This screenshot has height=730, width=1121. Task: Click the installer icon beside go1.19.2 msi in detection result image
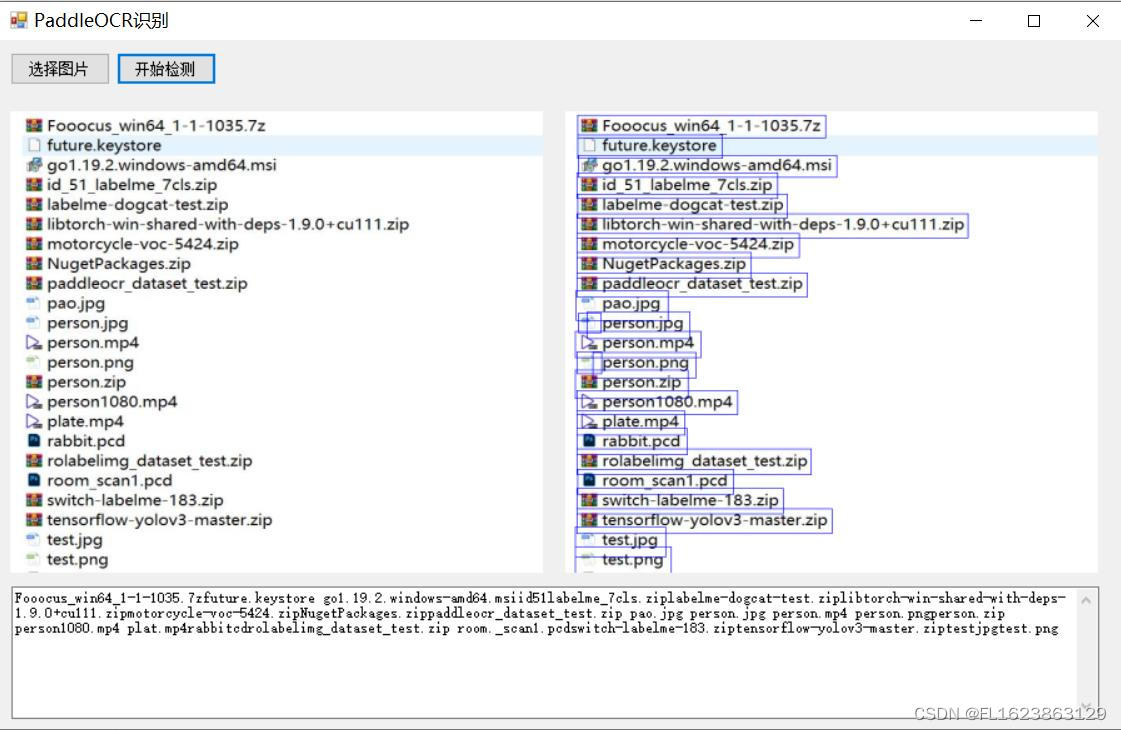click(x=589, y=165)
